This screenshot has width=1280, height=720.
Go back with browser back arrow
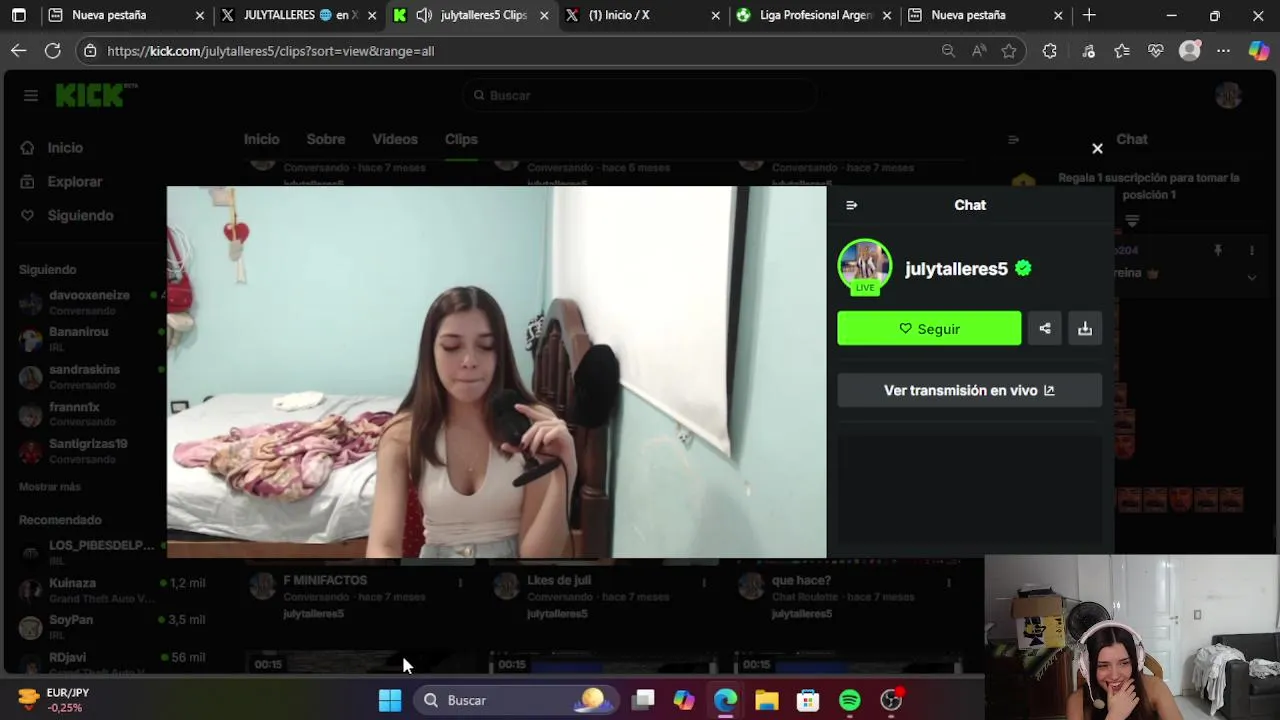click(x=19, y=50)
